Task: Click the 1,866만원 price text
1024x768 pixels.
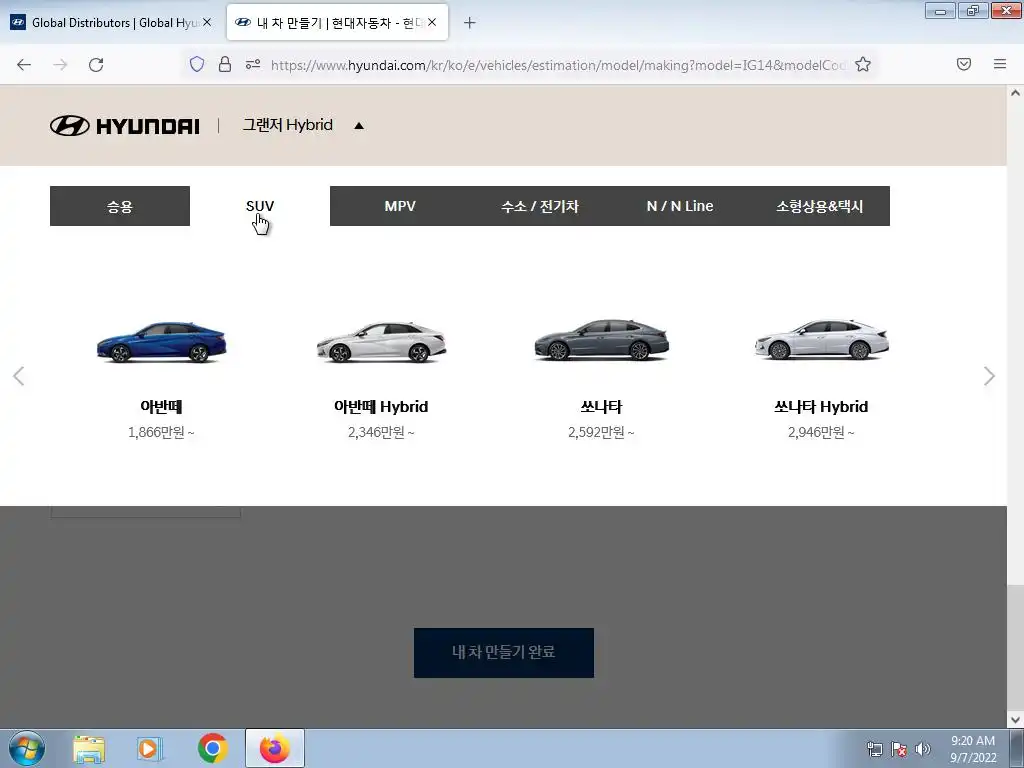Action: click(x=161, y=432)
